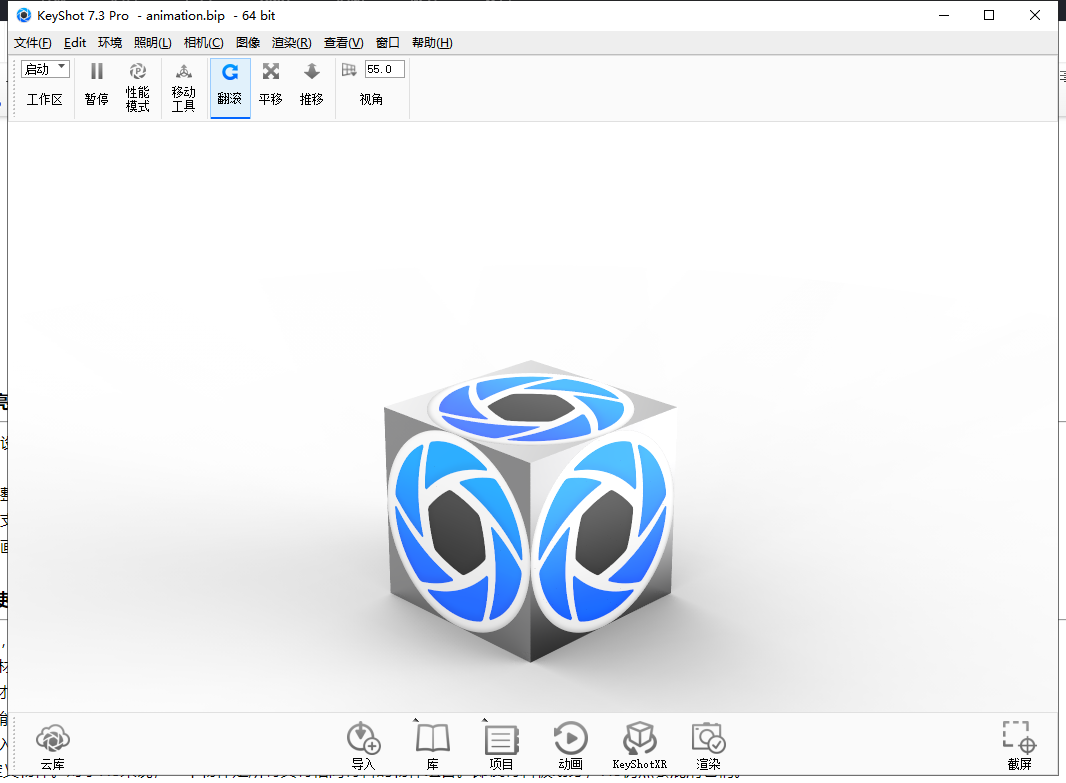The width and height of the screenshot is (1066, 783).
Task: Maximize the KeyShot window
Action: [989, 15]
